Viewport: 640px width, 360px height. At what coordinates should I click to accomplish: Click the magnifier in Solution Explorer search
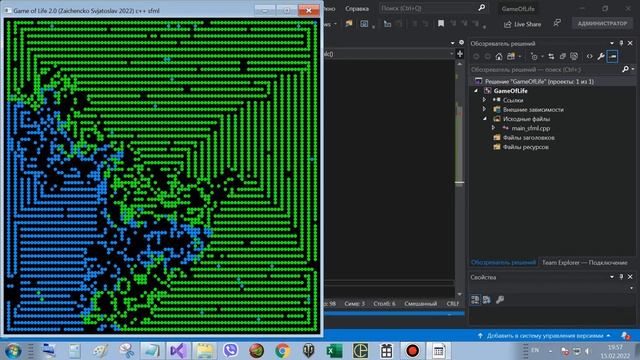625,69
